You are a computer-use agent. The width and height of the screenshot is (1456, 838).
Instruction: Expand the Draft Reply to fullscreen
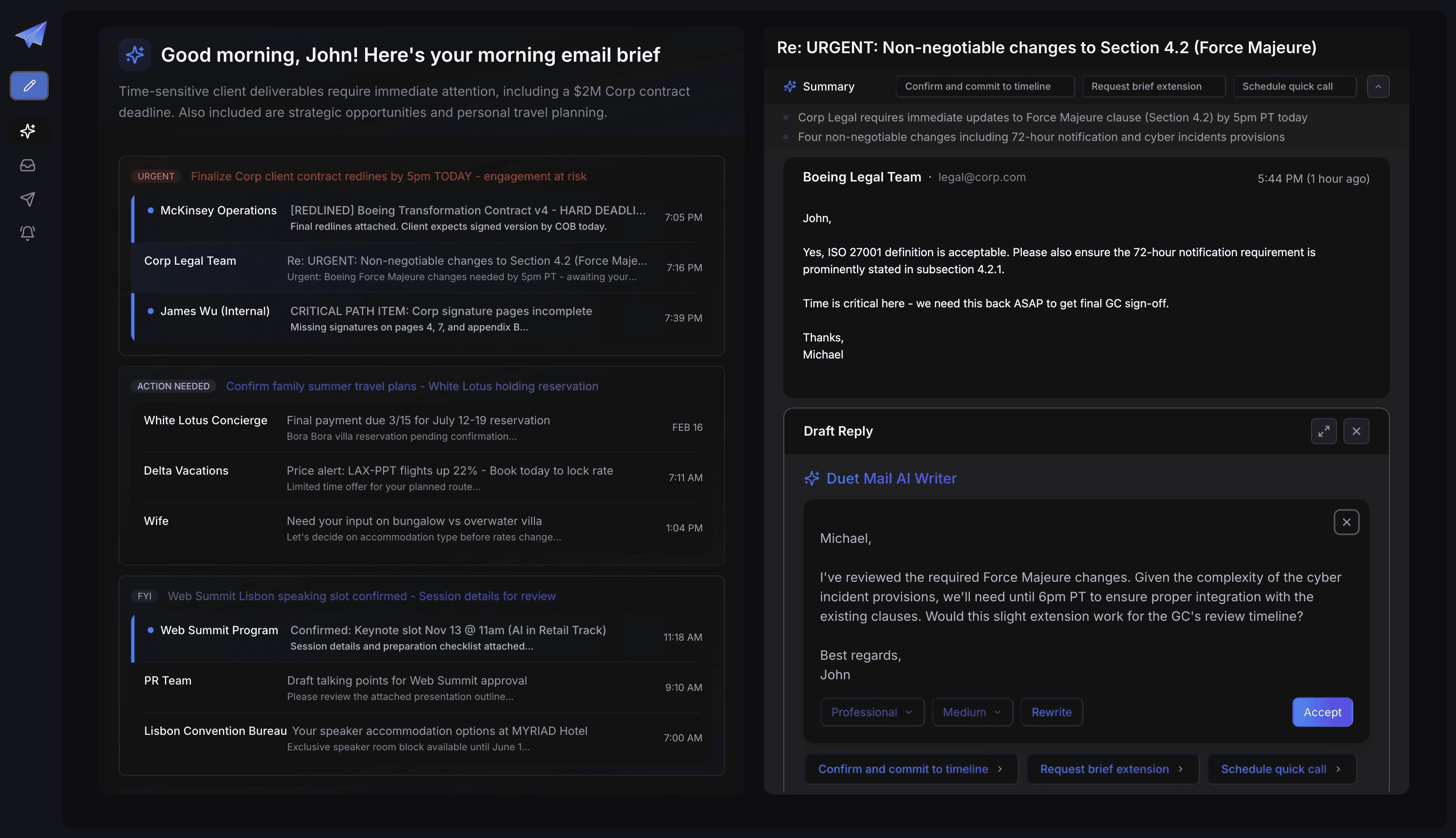1324,430
